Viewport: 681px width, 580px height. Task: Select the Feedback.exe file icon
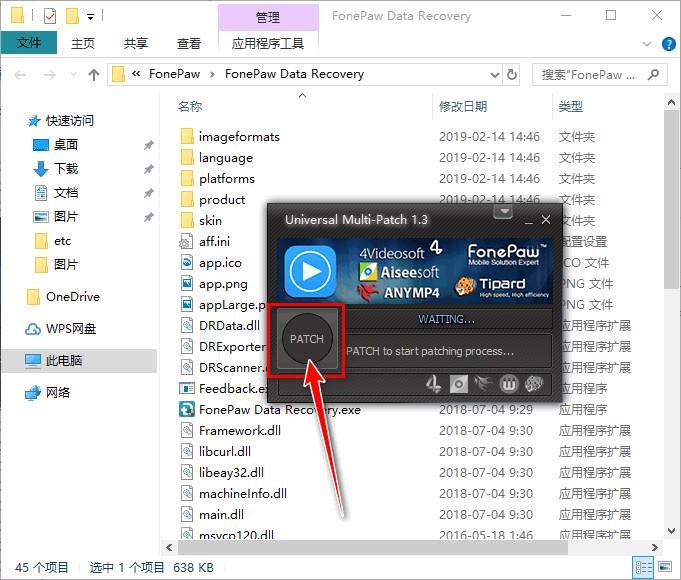[187, 388]
